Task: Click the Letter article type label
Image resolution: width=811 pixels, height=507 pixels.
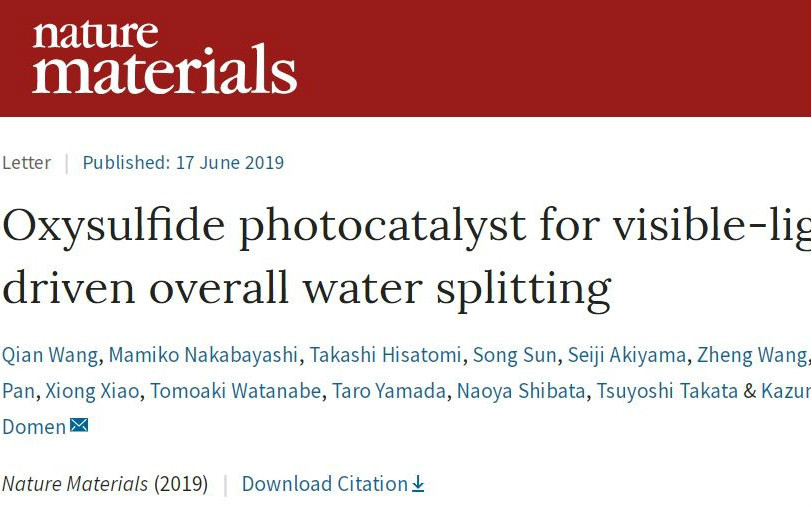Action: 26,162
